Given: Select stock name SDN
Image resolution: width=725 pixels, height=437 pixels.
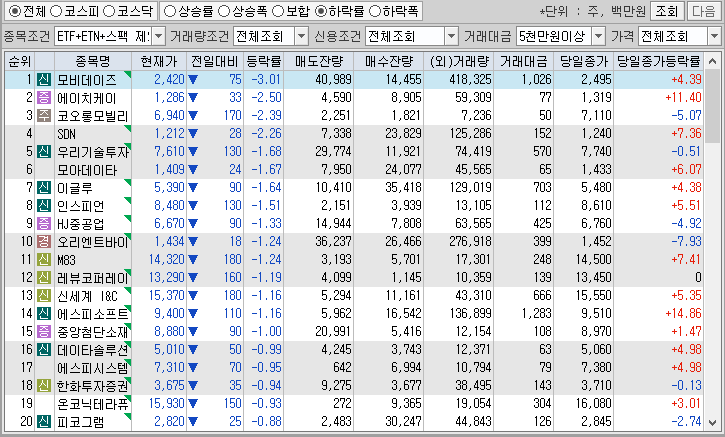Looking at the screenshot, I should pos(67,135).
